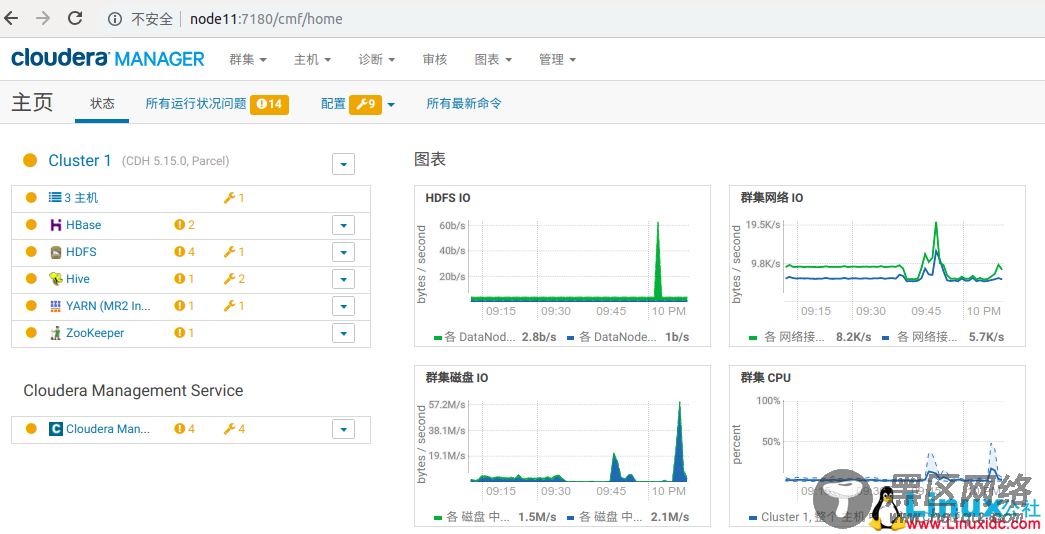Screen dimensions: 1045x534
Task: Click the orange 14 health issues badge
Action: pyautogui.click(x=269, y=104)
